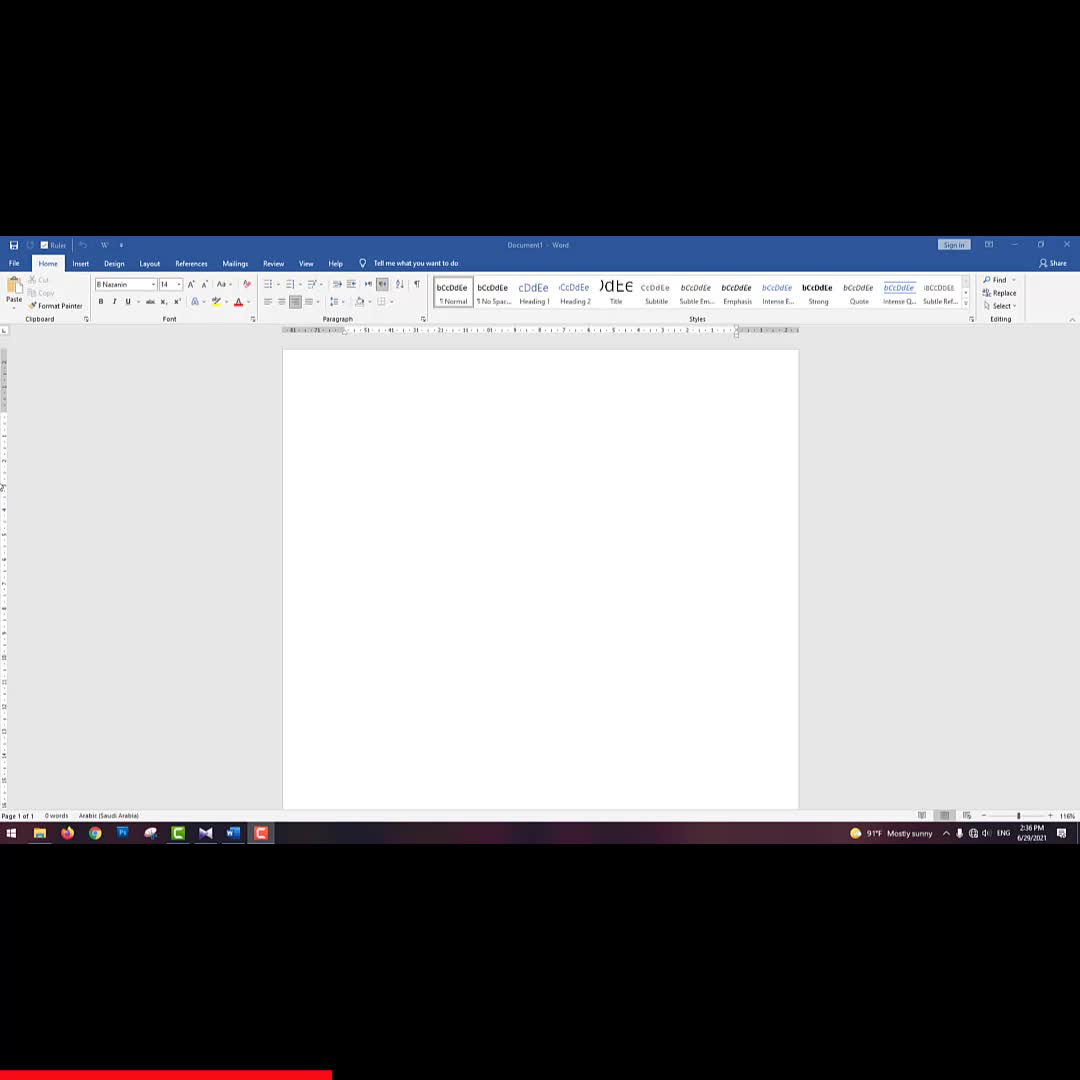Open the References tab
Viewport: 1080px width, 1080px height.
[x=191, y=264]
